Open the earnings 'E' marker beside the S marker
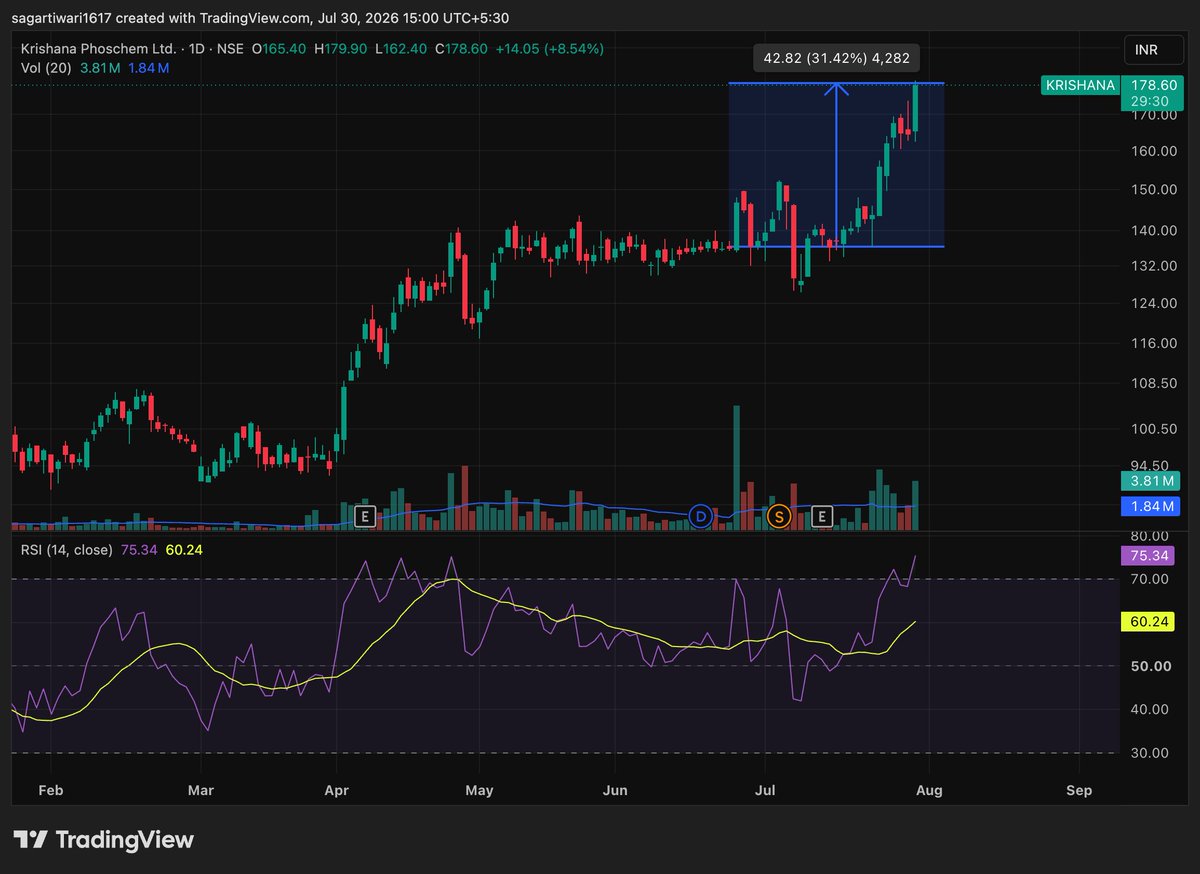The width and height of the screenshot is (1200, 874). [822, 516]
